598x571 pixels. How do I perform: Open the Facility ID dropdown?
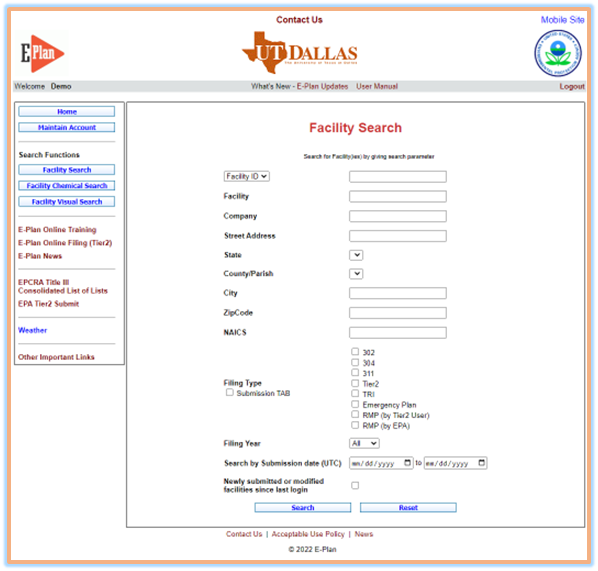[x=246, y=176]
